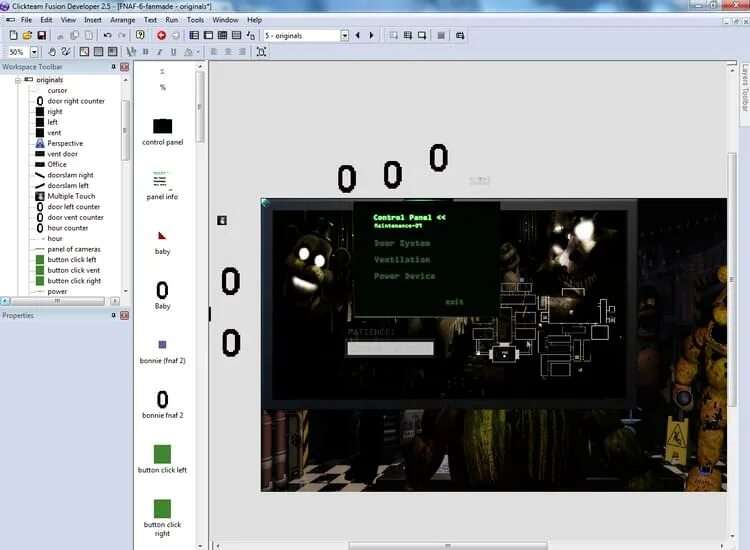The width and height of the screenshot is (750, 550).
Task: Open the 5 - originals frame dropdown arrow
Action: click(x=344, y=35)
